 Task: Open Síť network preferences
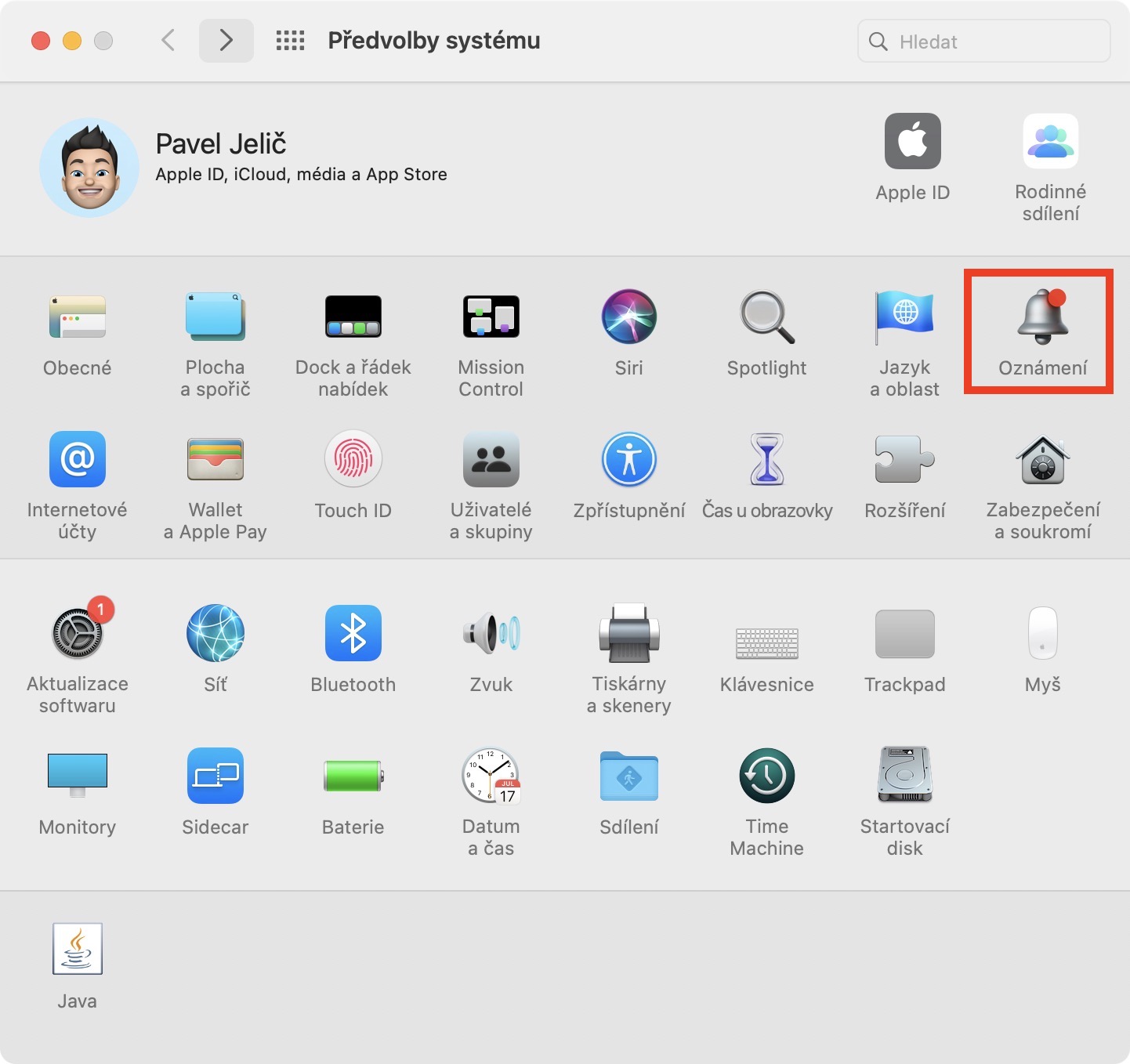215,633
